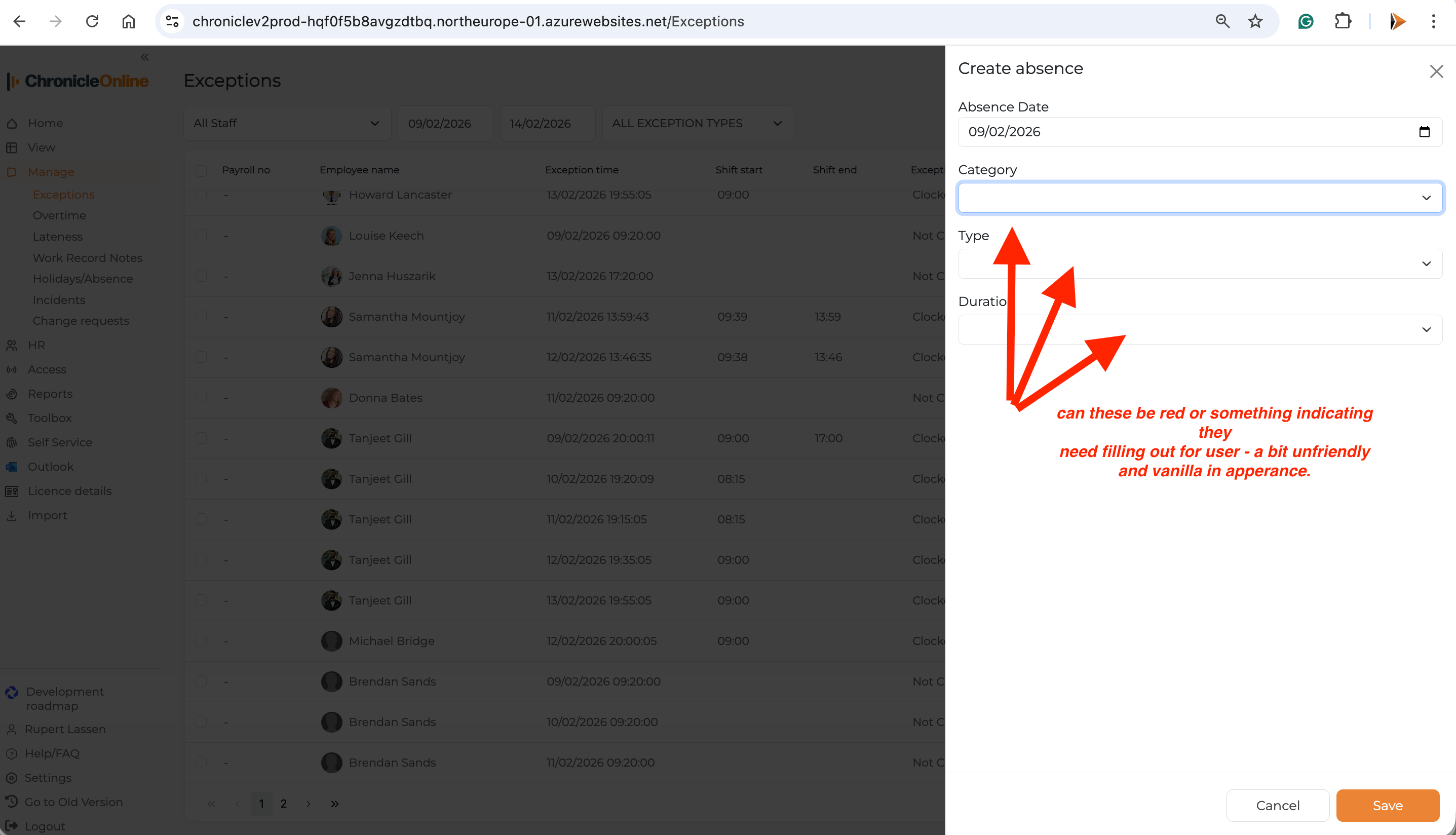Jump to last page with double arrow

coord(334,804)
